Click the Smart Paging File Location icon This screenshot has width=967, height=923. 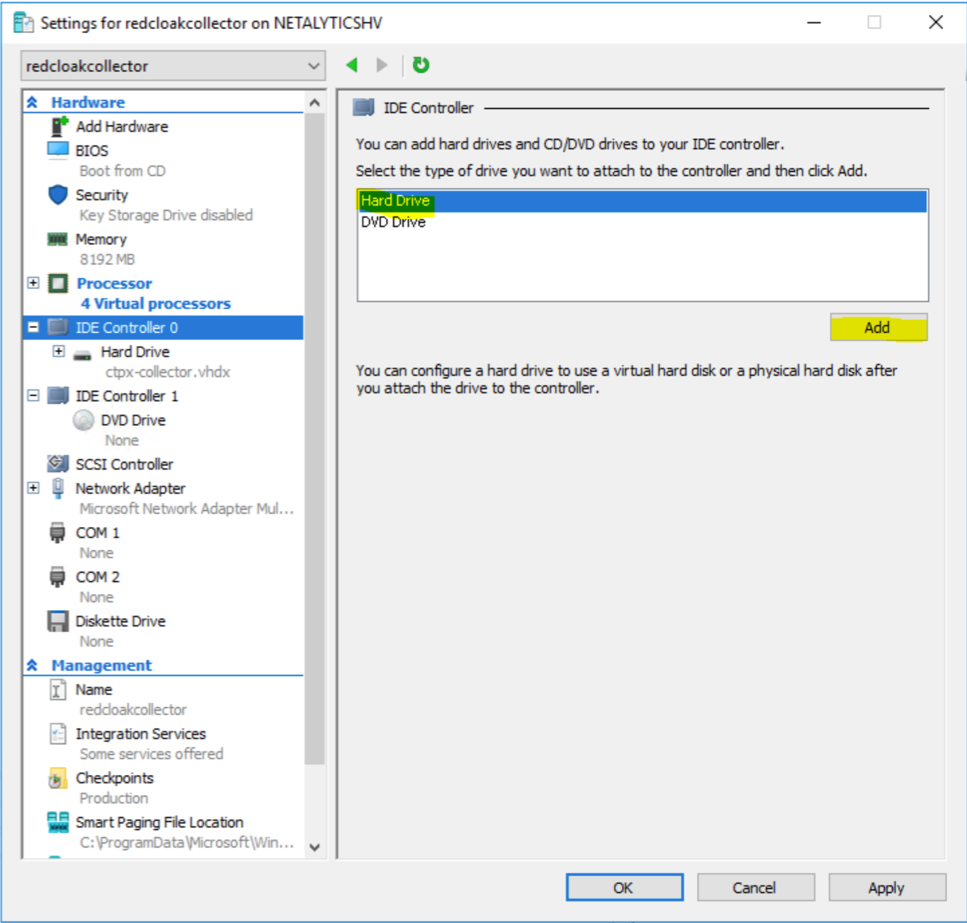[58, 822]
